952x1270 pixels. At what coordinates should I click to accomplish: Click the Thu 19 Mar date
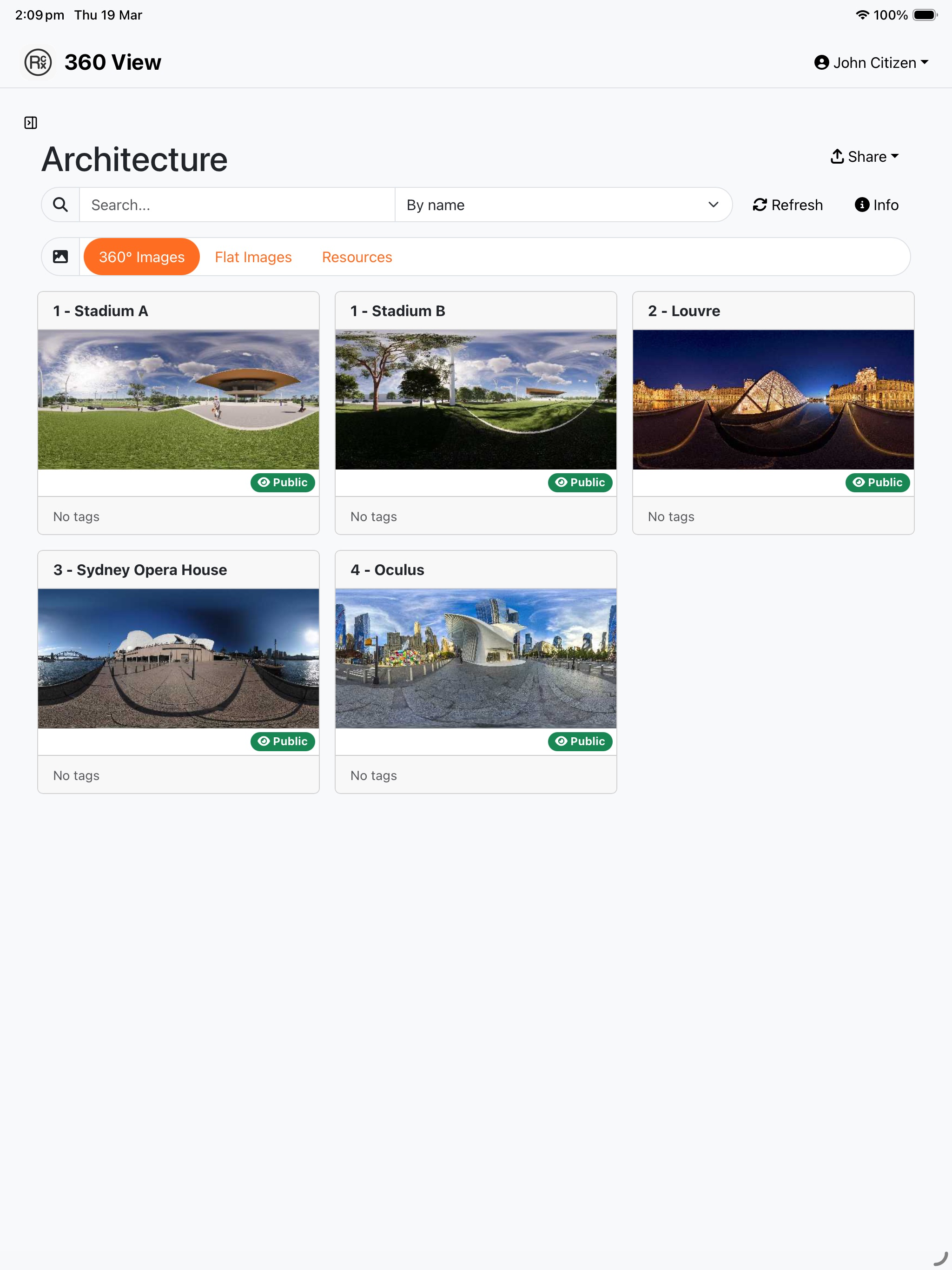[x=108, y=15]
